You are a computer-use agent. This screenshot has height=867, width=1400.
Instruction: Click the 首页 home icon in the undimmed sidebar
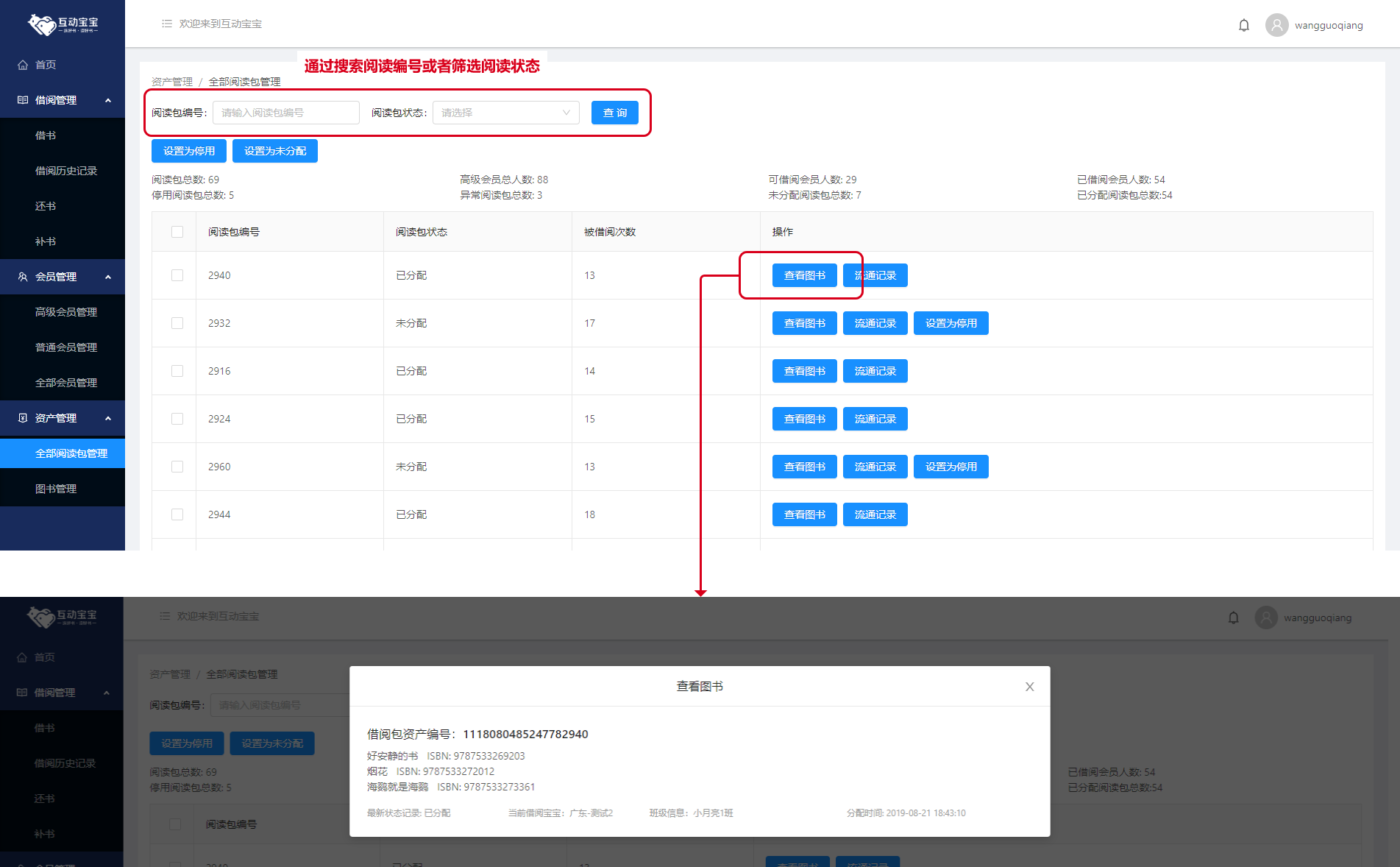(x=23, y=65)
